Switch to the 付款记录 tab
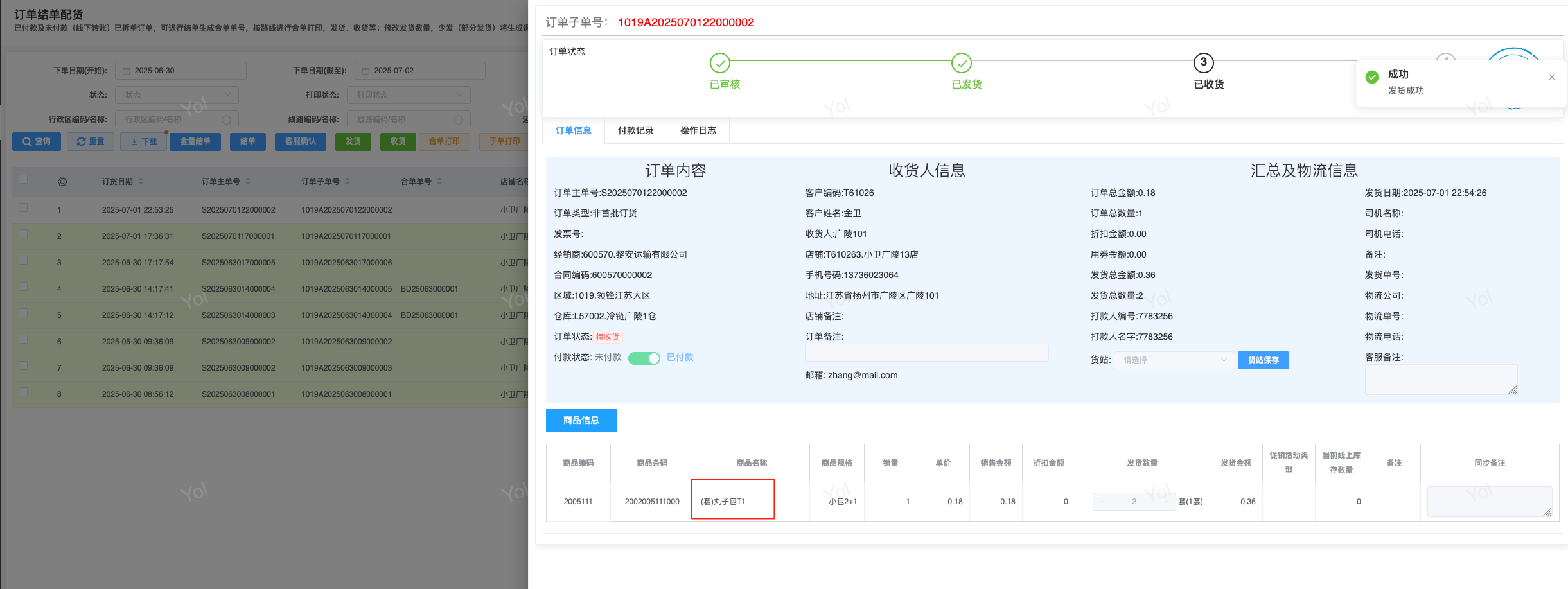Image resolution: width=1568 pixels, height=589 pixels. 635,130
